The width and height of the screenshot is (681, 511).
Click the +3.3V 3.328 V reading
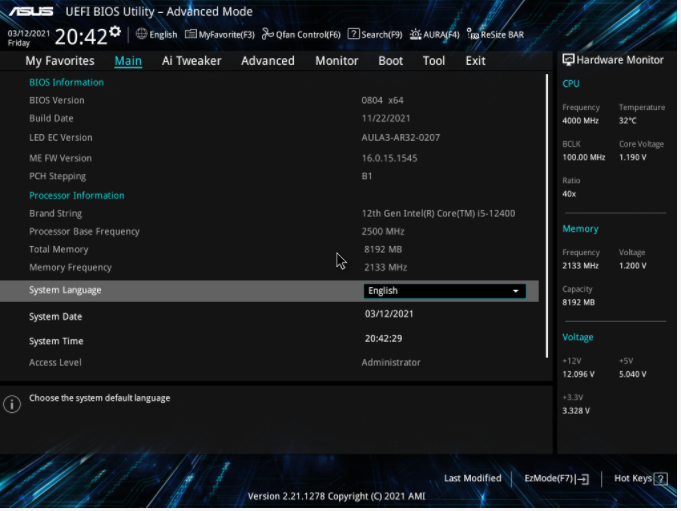pyautogui.click(x=576, y=411)
